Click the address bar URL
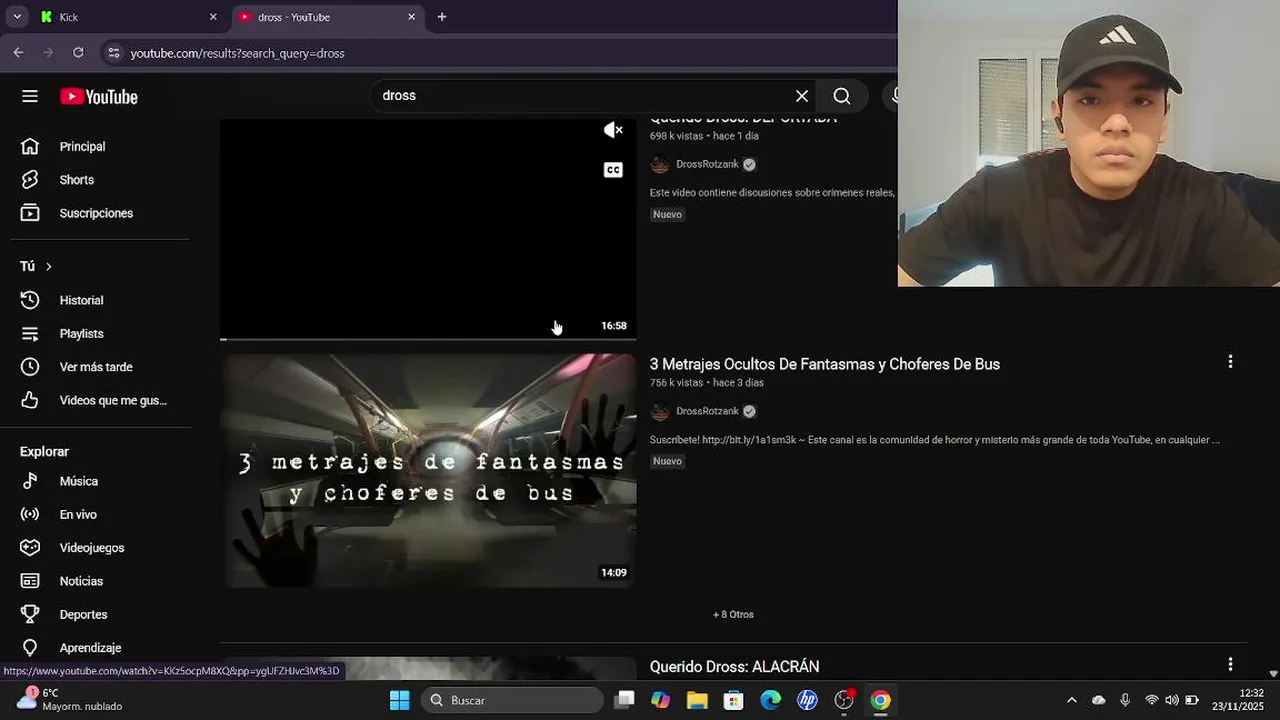 (x=237, y=53)
